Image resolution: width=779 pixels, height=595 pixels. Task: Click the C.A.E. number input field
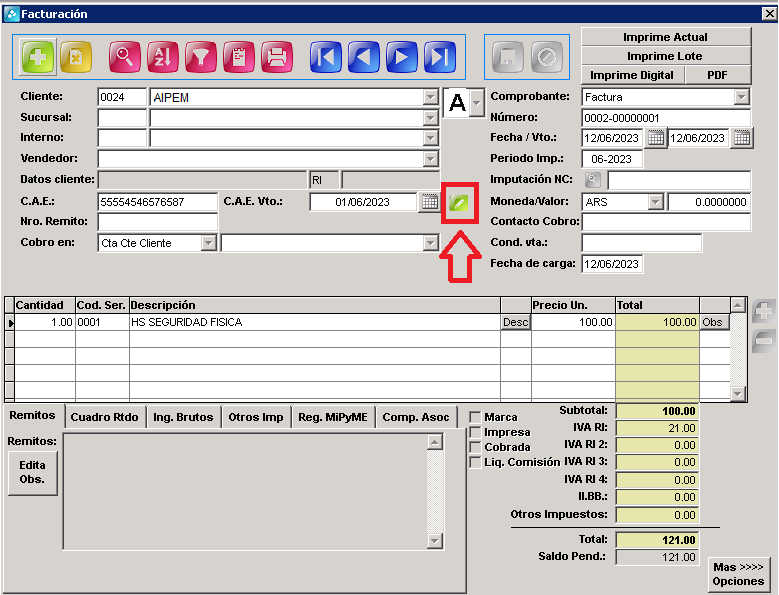point(157,202)
